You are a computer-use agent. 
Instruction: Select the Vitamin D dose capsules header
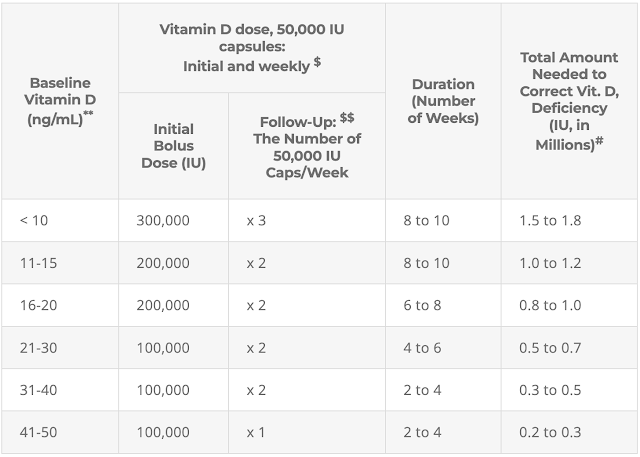(x=251, y=47)
